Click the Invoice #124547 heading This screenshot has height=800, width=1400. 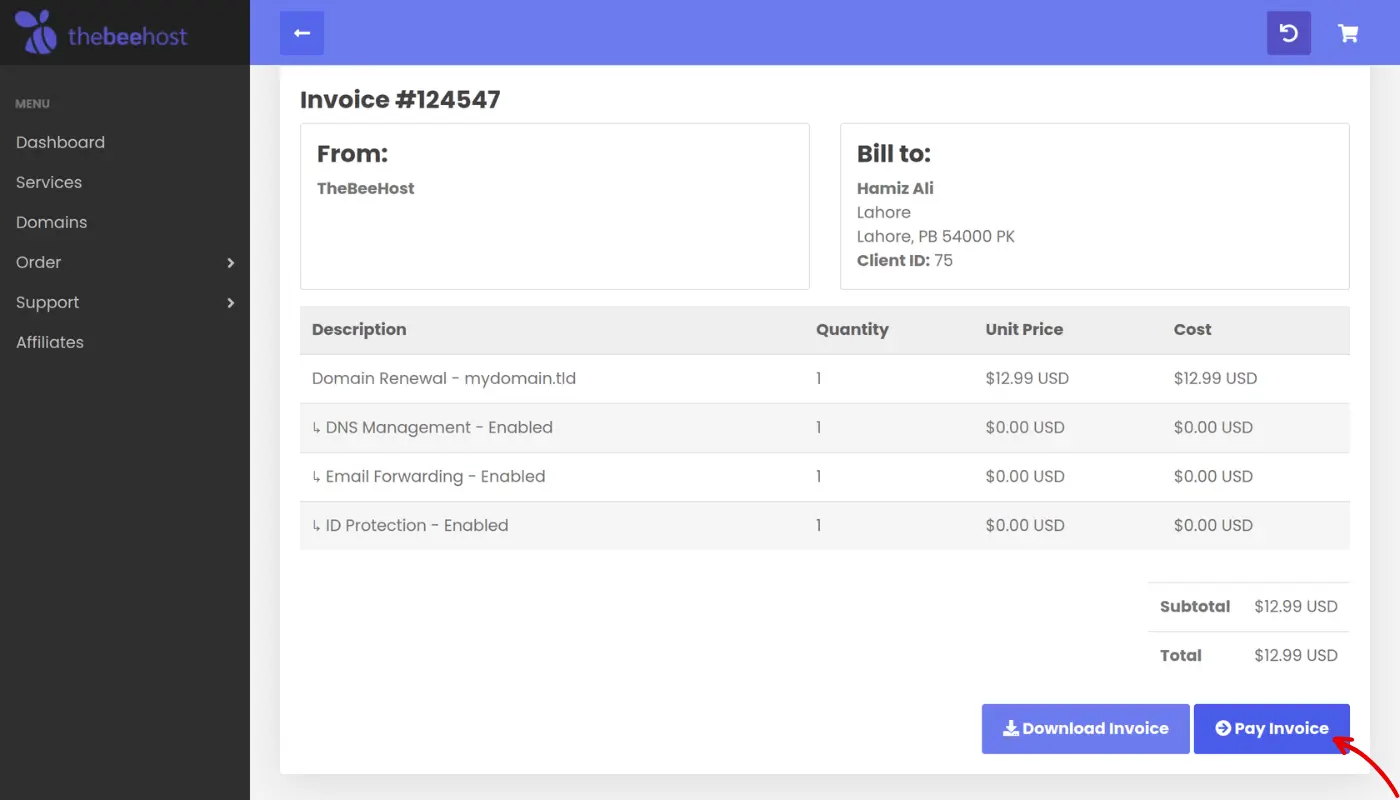pos(400,100)
